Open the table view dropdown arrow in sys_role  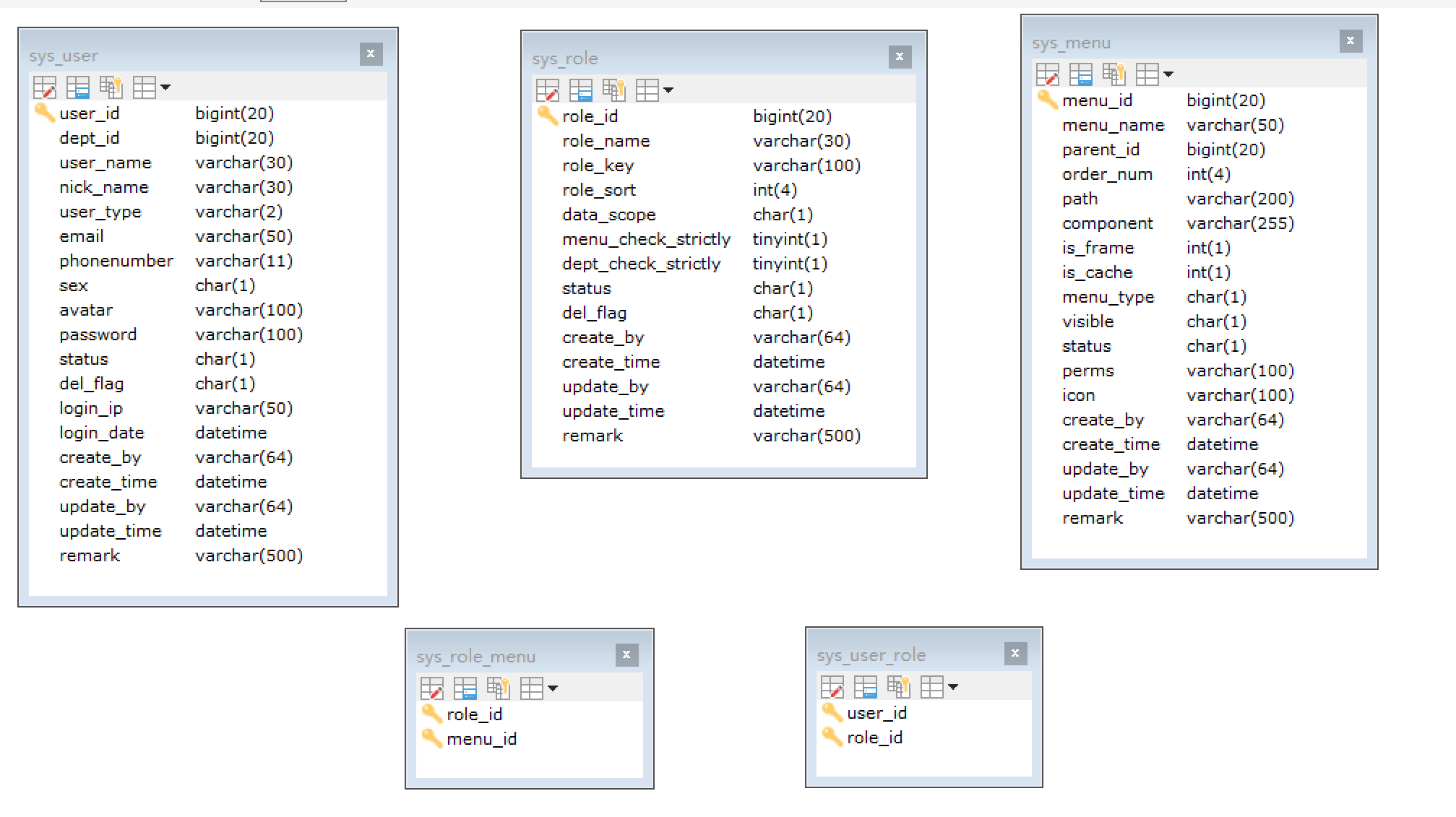pos(668,90)
